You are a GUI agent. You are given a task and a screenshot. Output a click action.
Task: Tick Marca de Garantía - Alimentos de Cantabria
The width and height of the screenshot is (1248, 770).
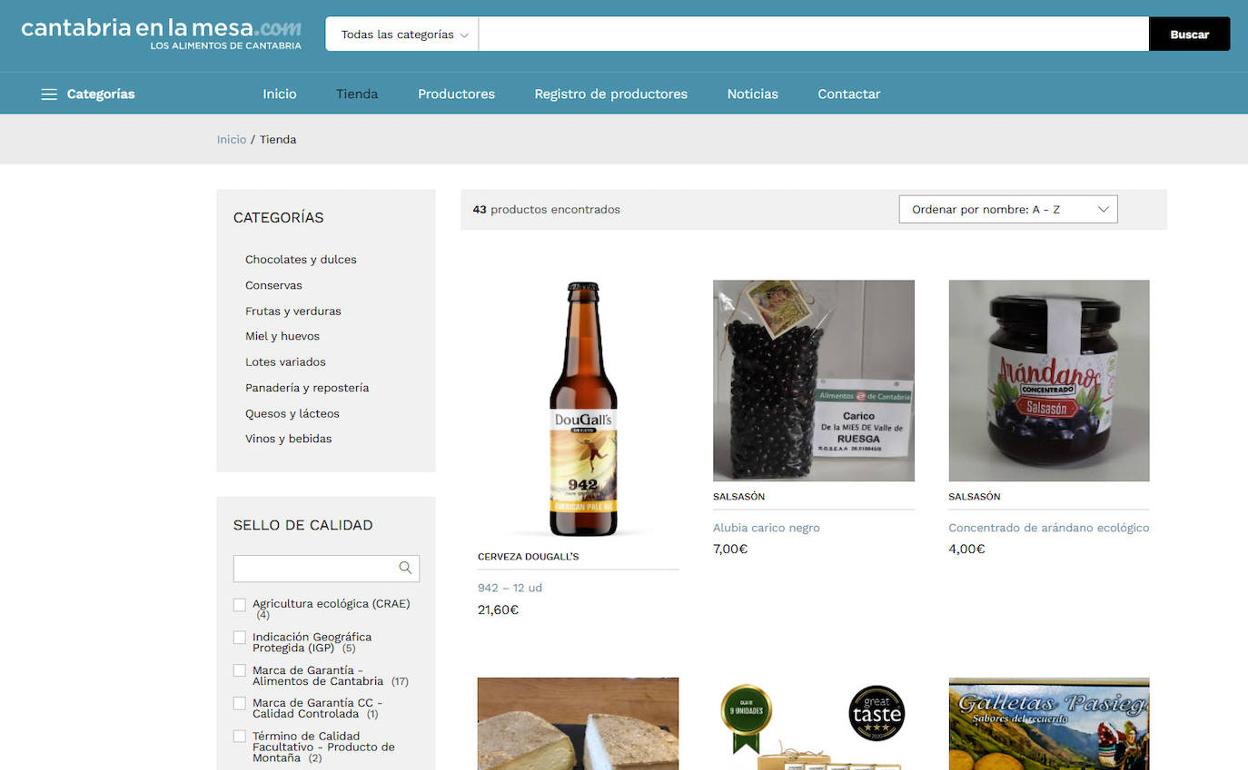[x=240, y=671]
